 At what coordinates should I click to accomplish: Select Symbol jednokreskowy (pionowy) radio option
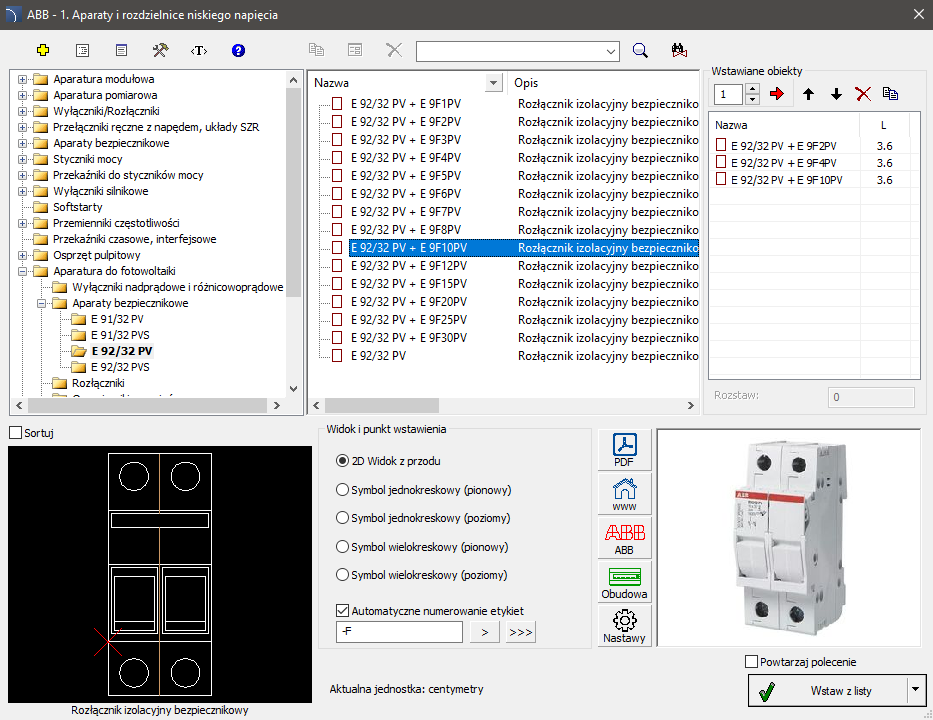343,490
